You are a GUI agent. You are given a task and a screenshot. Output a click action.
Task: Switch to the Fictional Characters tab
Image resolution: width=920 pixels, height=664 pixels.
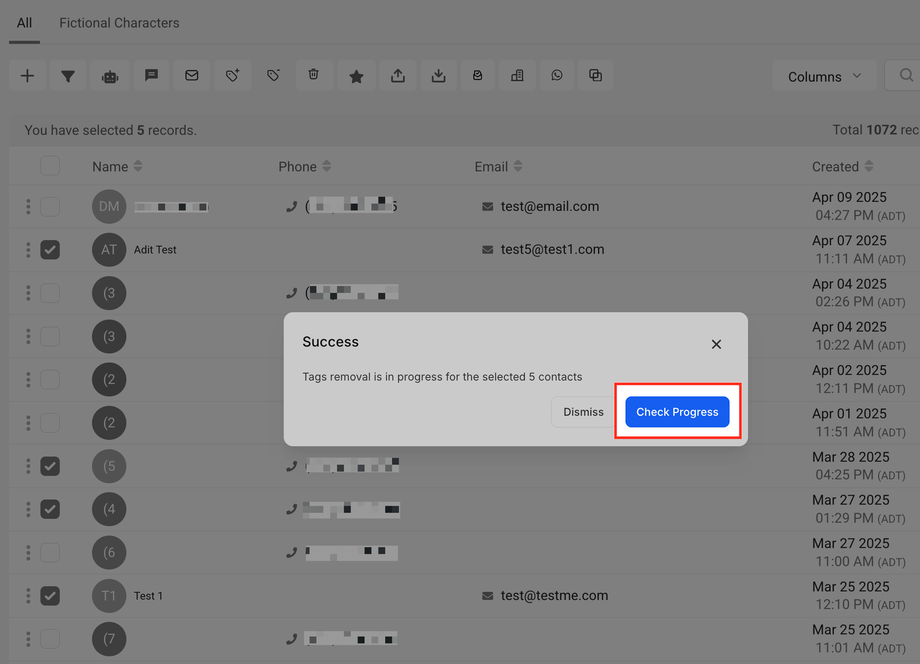point(119,22)
